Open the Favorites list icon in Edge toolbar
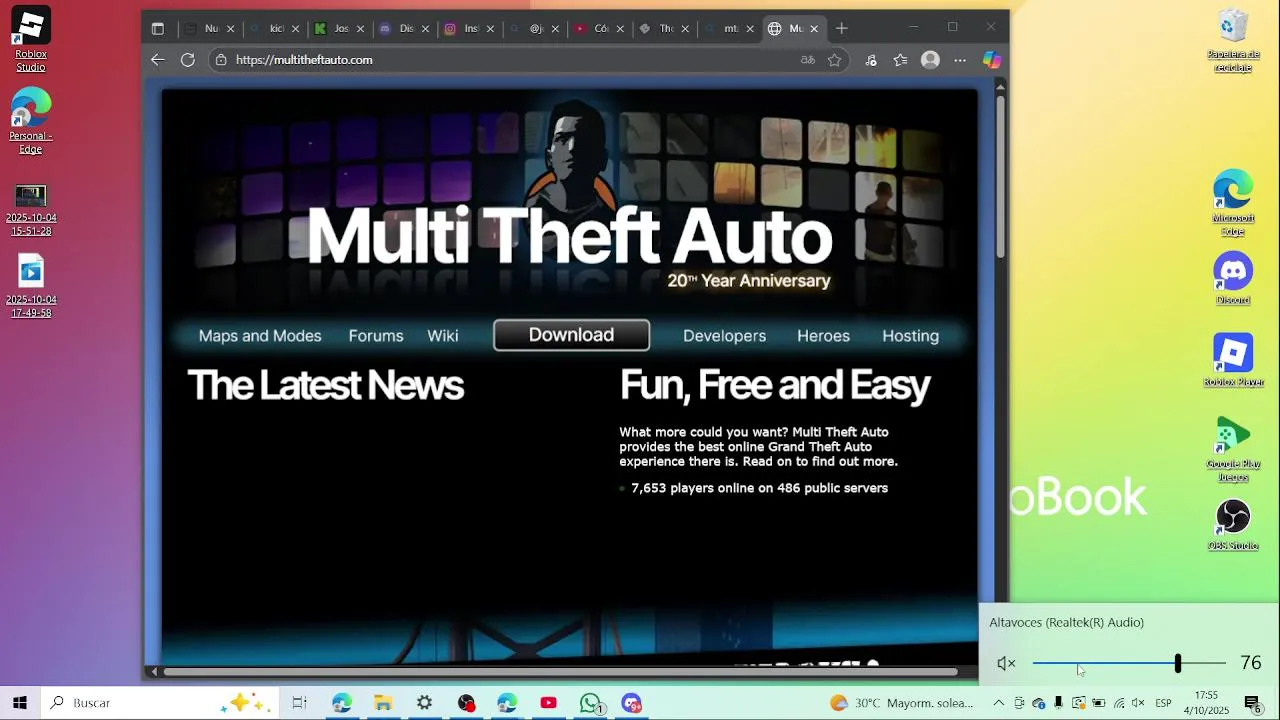 pyautogui.click(x=900, y=60)
